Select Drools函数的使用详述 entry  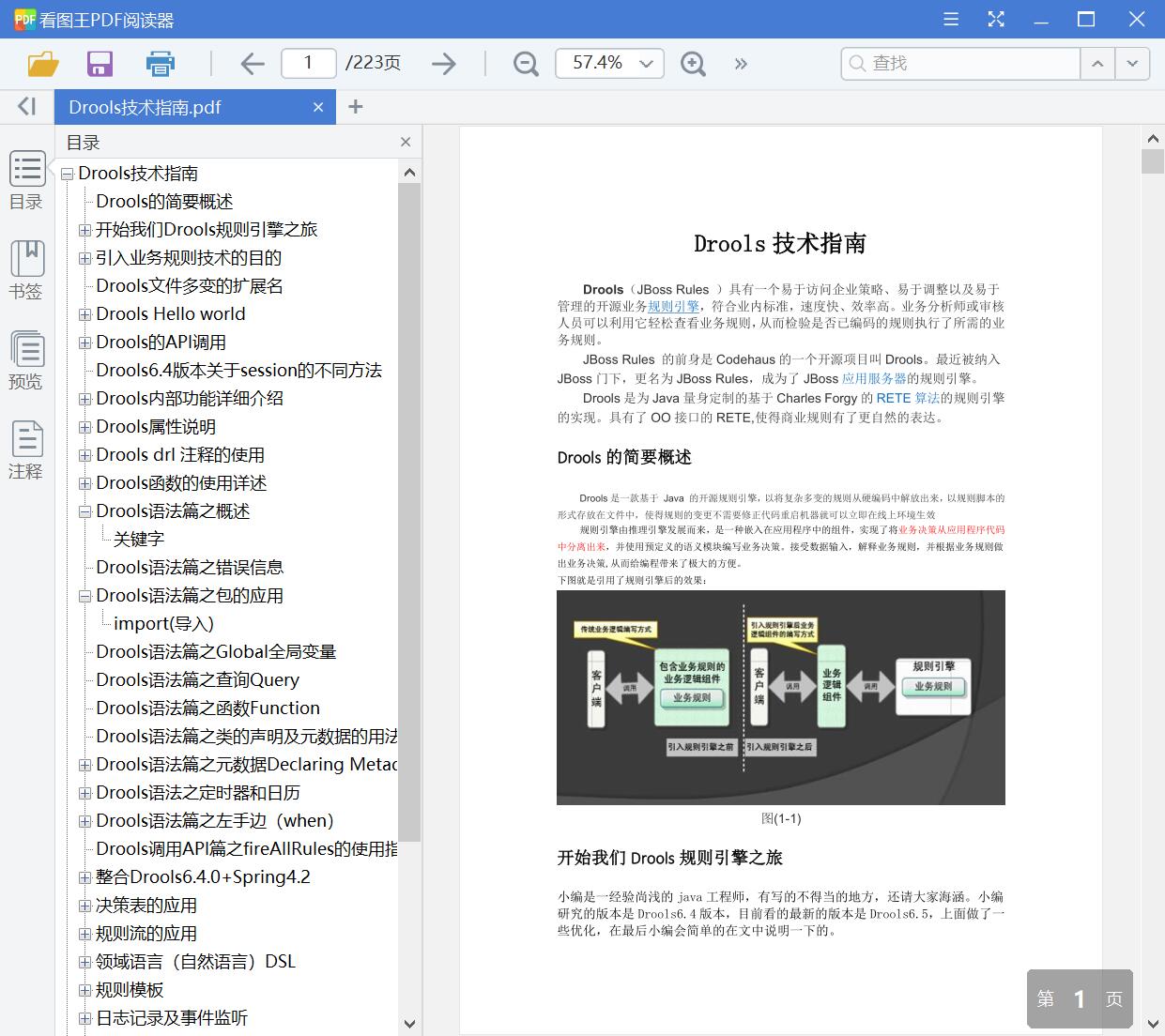click(181, 482)
